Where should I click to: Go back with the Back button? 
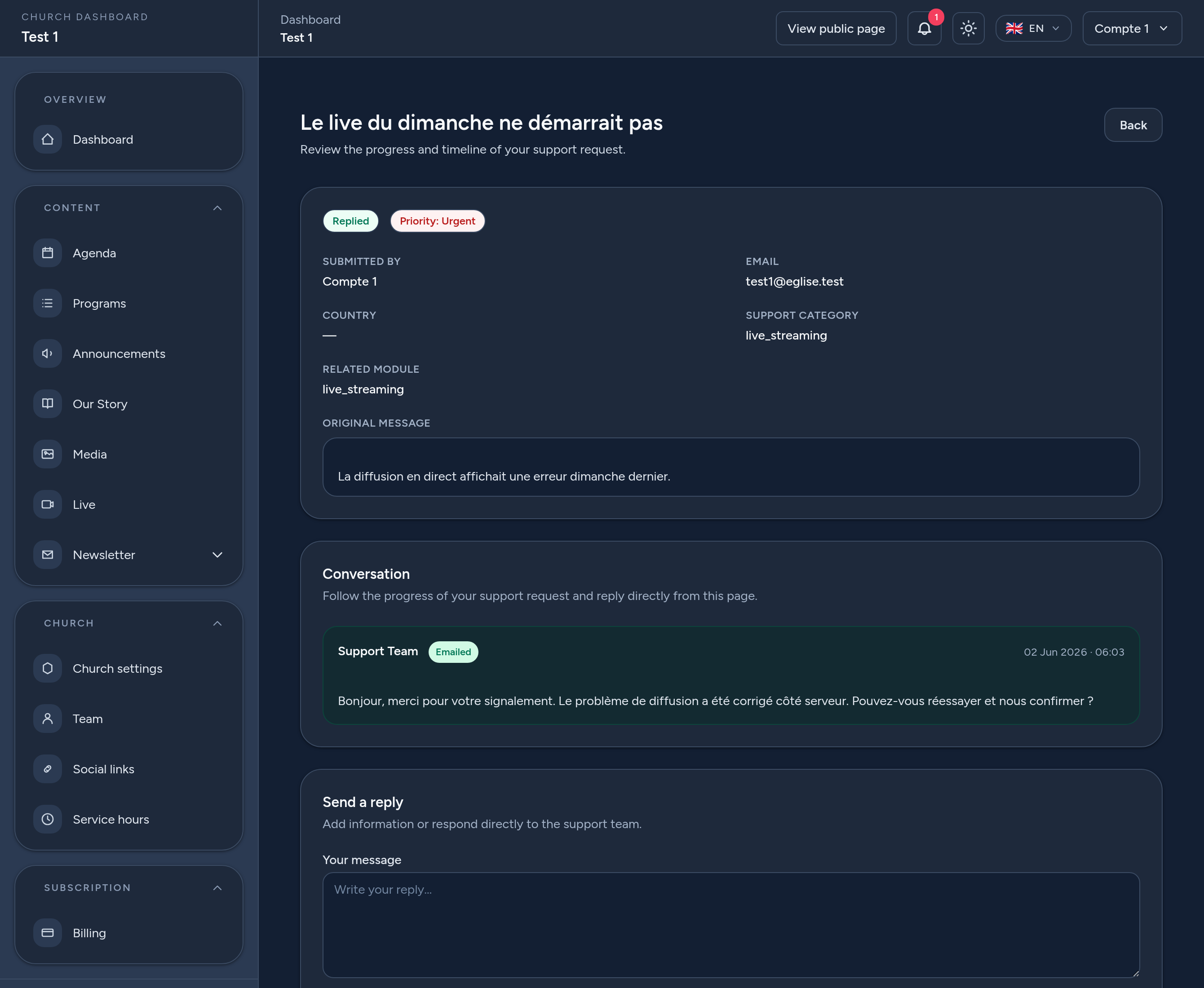click(x=1133, y=125)
